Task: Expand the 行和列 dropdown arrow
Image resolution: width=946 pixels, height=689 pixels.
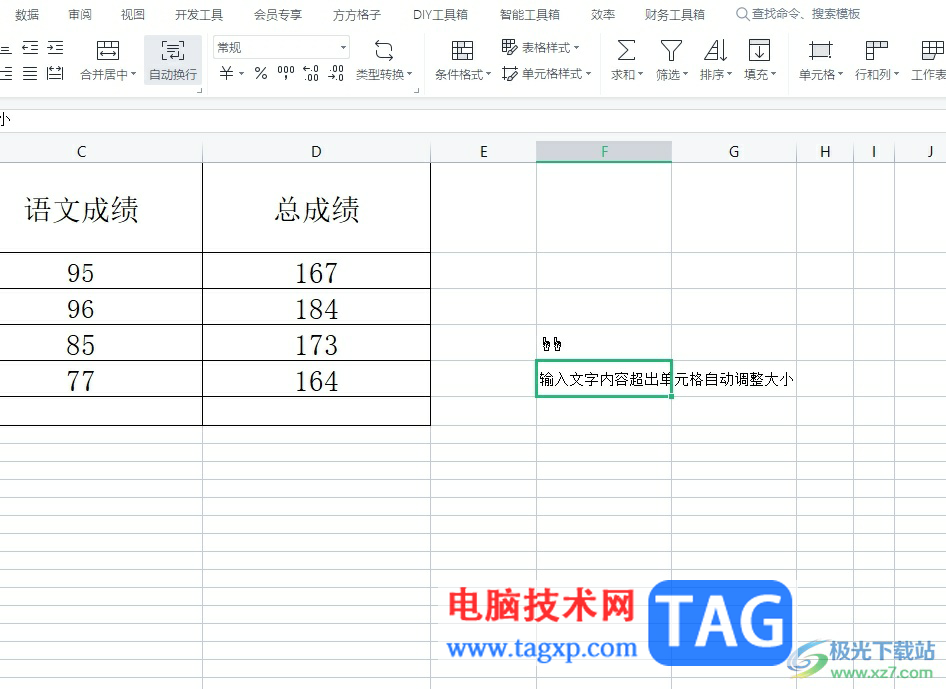Action: (896, 74)
